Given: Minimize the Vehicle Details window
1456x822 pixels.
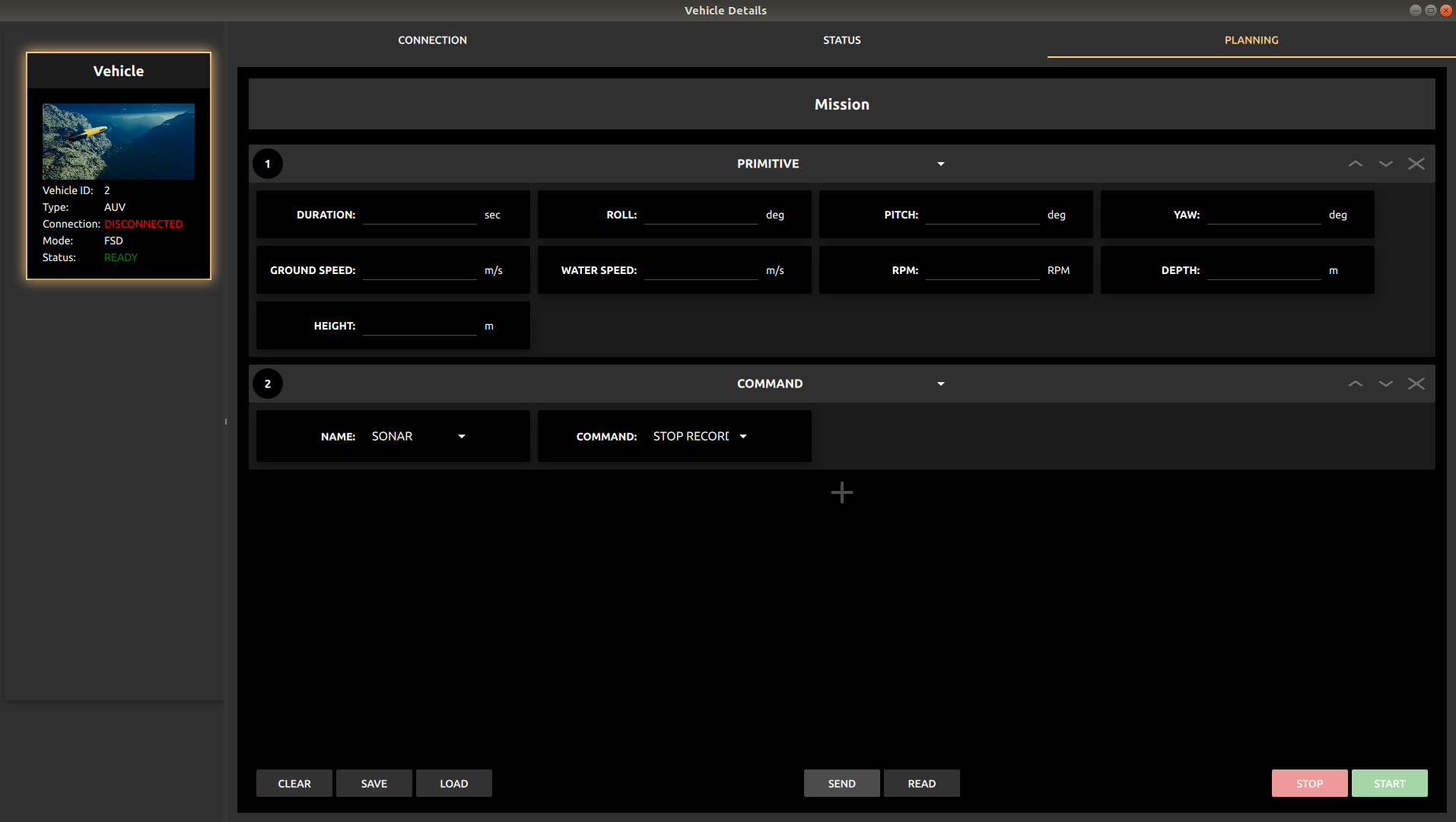Looking at the screenshot, I should [1415, 10].
